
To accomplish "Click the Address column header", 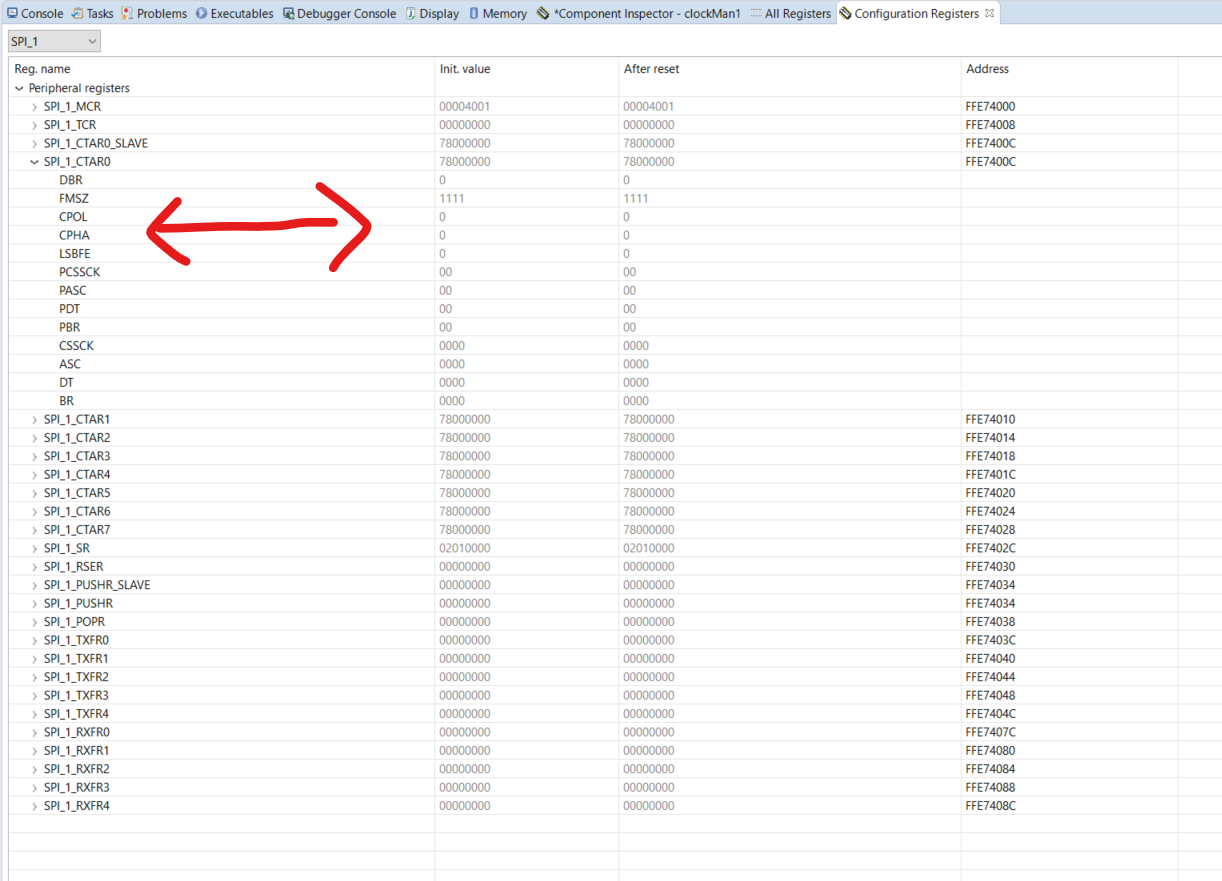I will [x=985, y=68].
